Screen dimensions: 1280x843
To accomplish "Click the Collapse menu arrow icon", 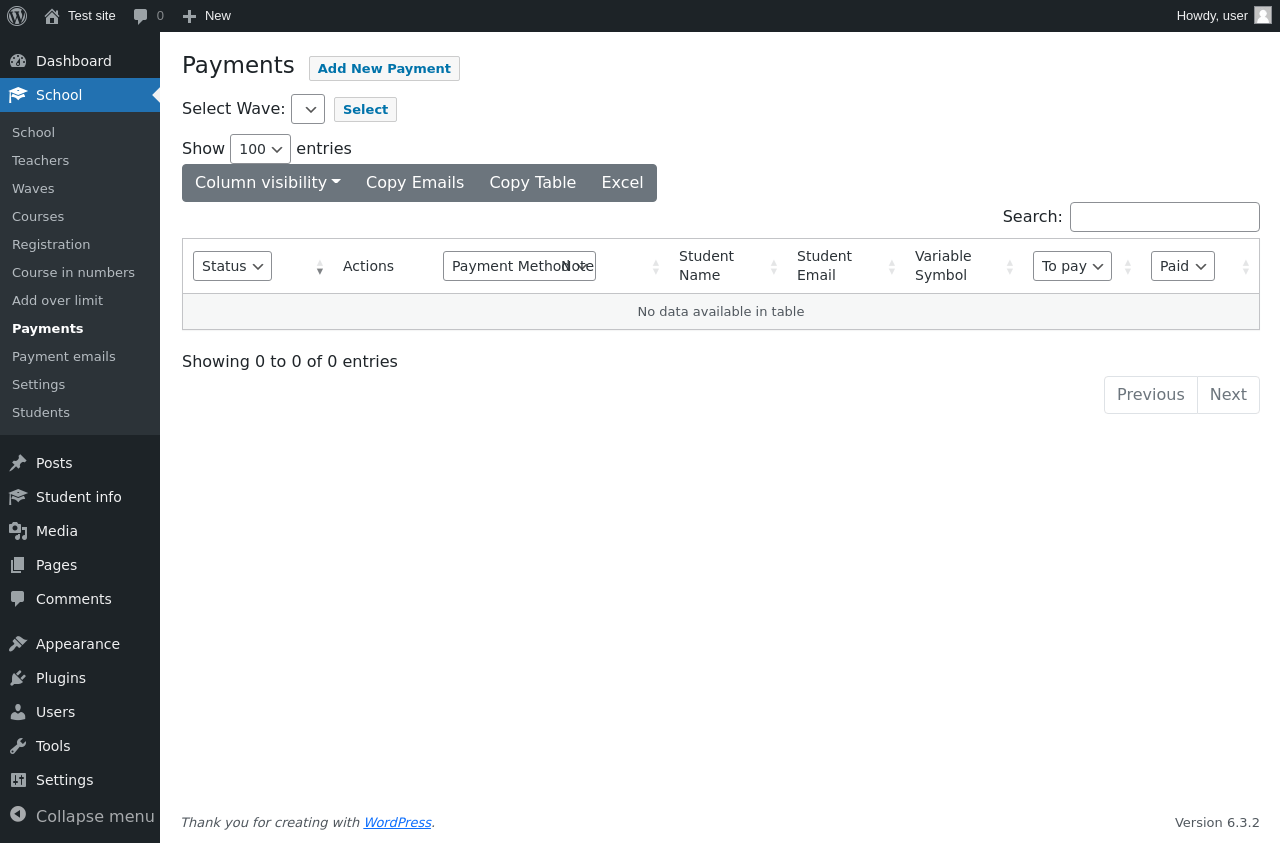I will point(18,815).
